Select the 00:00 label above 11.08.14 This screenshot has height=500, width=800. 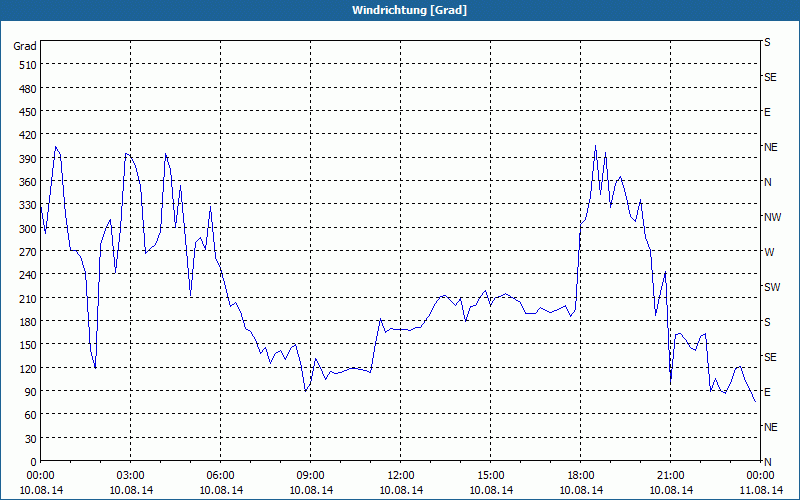point(761,476)
